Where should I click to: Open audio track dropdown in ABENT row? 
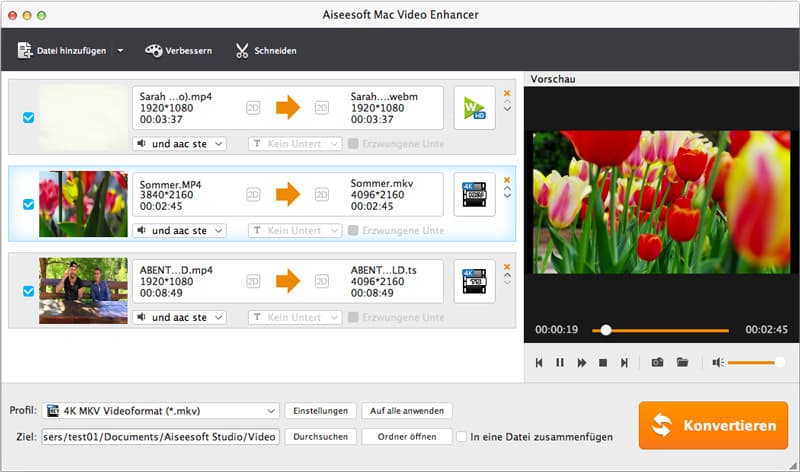[179, 317]
